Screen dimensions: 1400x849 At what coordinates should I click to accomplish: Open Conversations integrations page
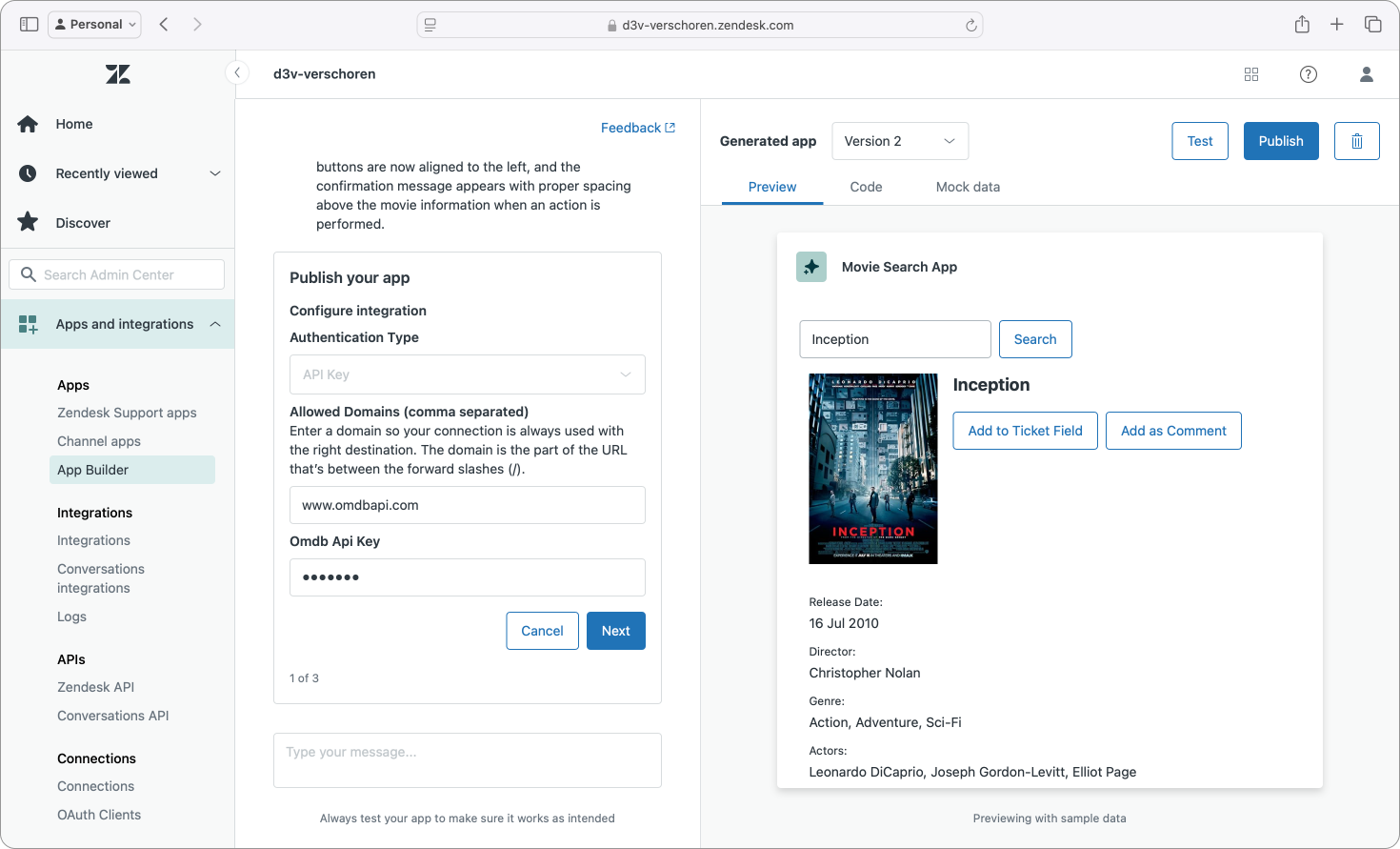101,578
